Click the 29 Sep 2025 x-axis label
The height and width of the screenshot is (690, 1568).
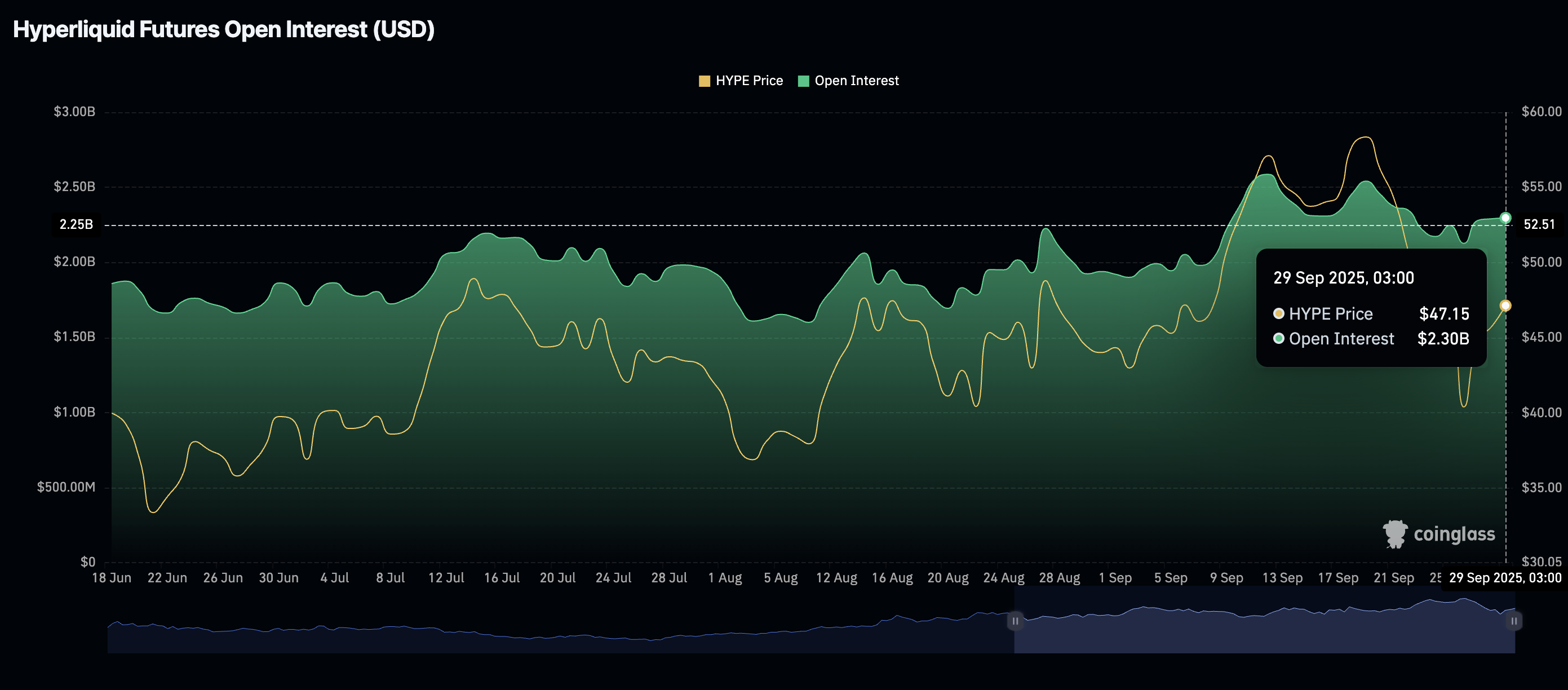point(1504,578)
